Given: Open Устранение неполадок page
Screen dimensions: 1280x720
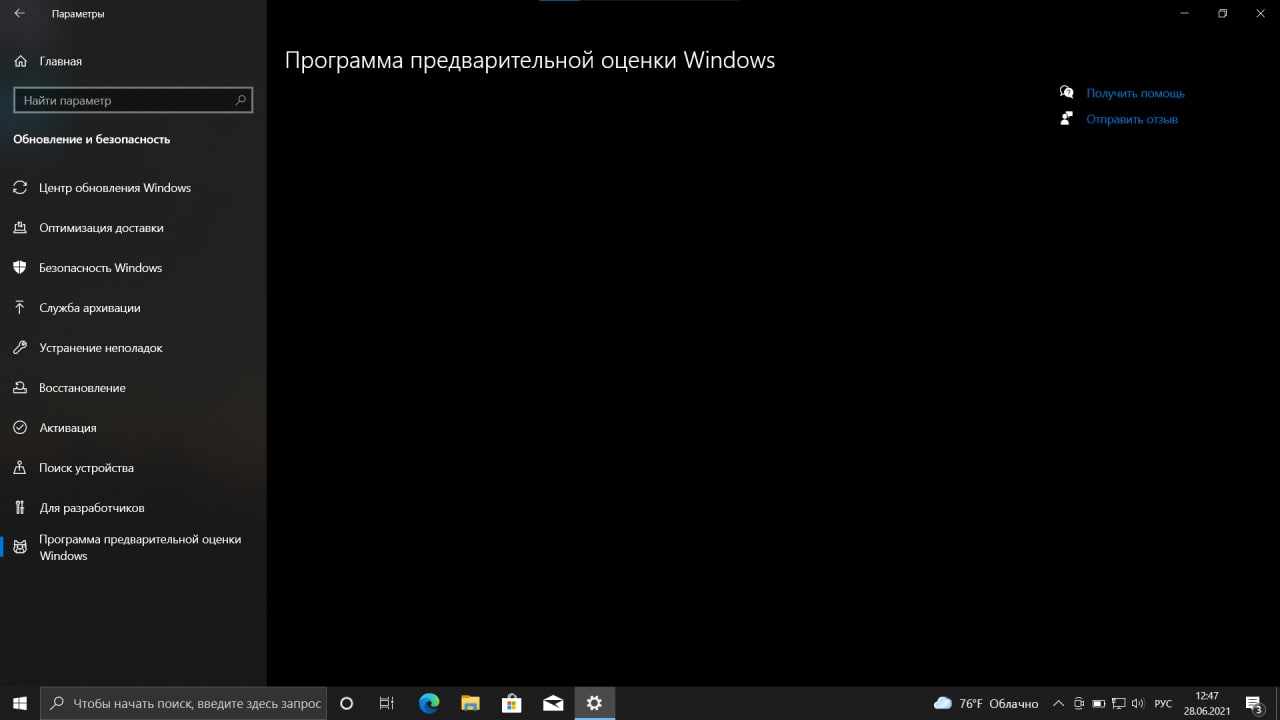Looking at the screenshot, I should tap(133, 348).
